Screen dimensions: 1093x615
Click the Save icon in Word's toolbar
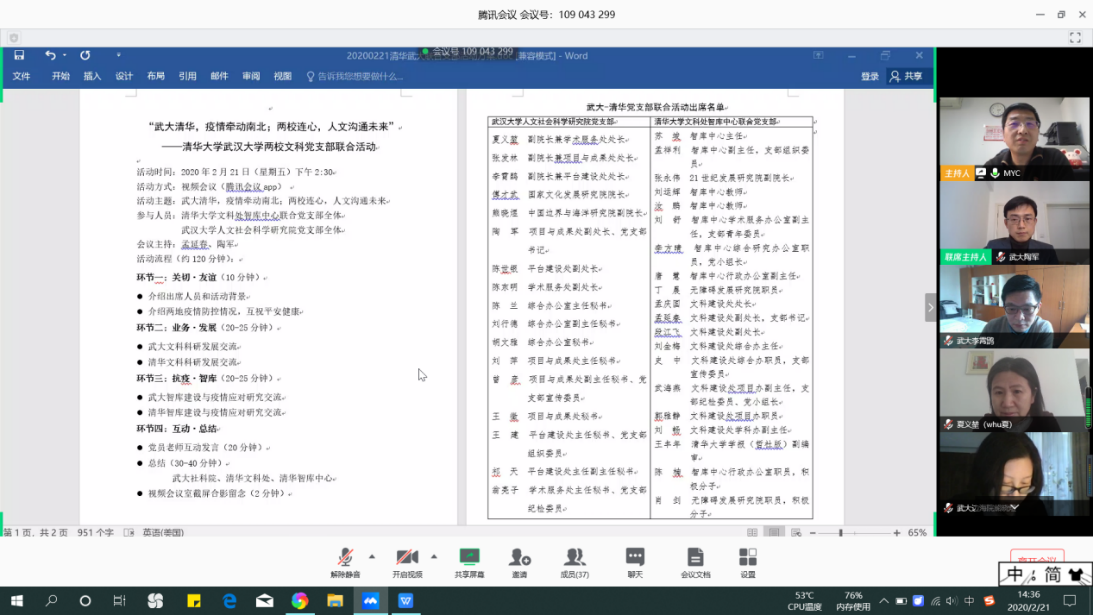pyautogui.click(x=19, y=56)
